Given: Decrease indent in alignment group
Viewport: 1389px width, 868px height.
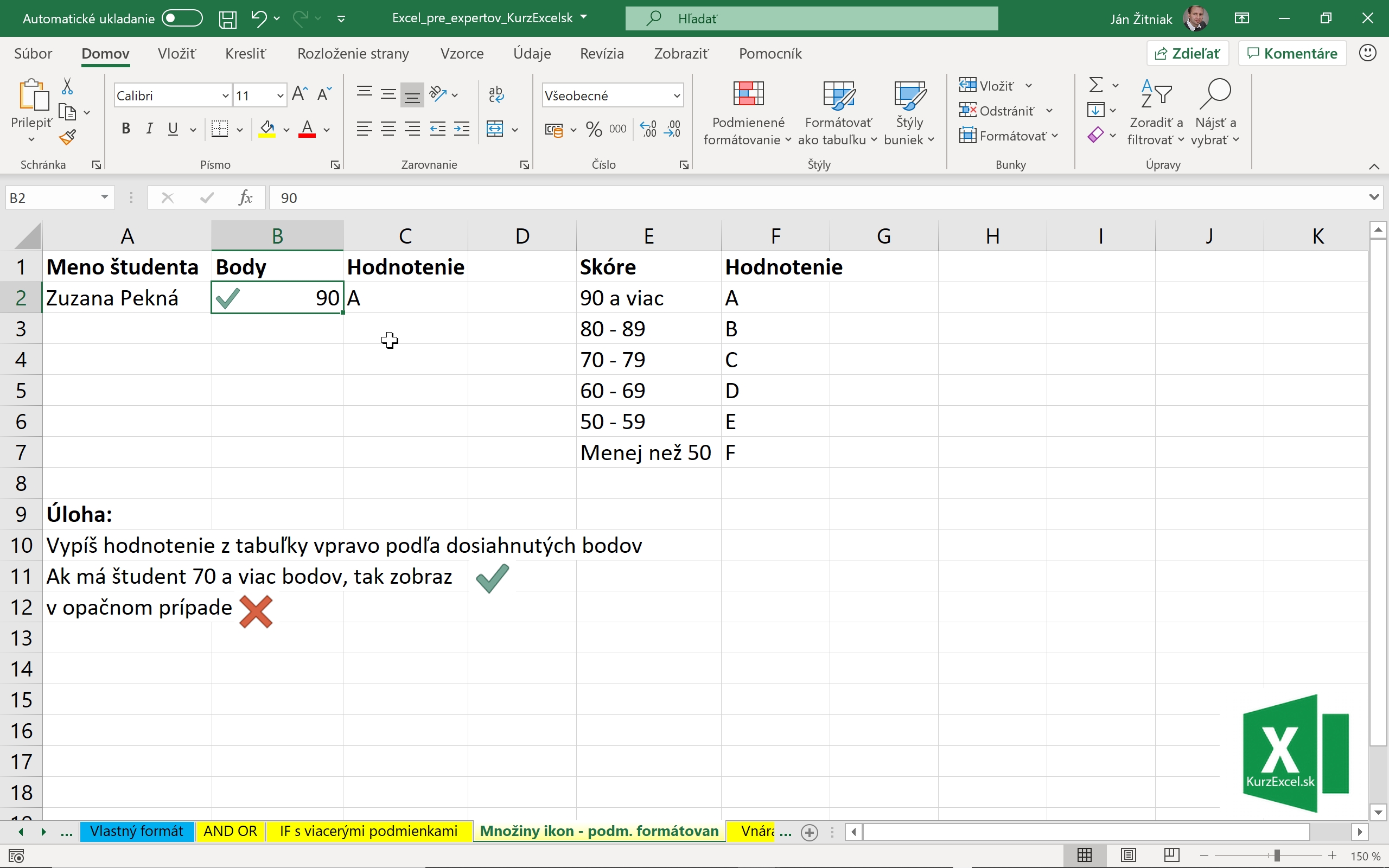Looking at the screenshot, I should pyautogui.click(x=438, y=129).
